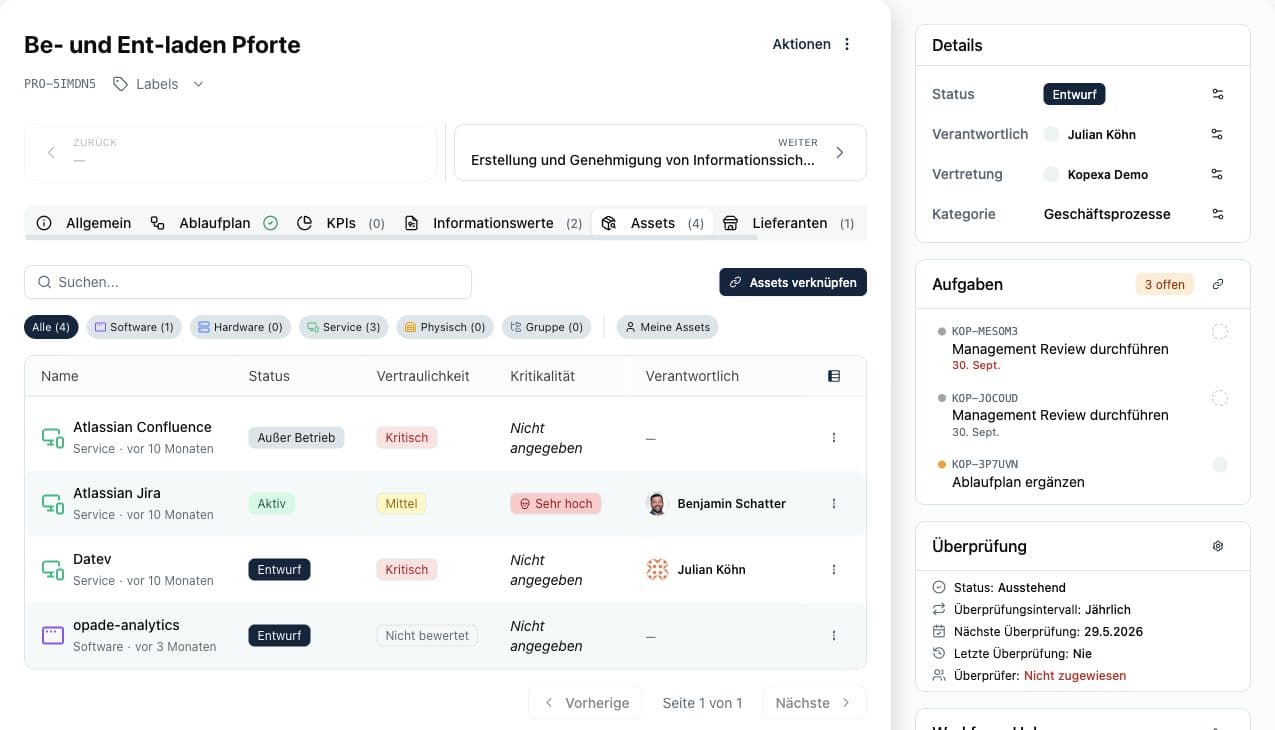Edit Status via its settings icon
The width and height of the screenshot is (1275, 730).
[1217, 94]
